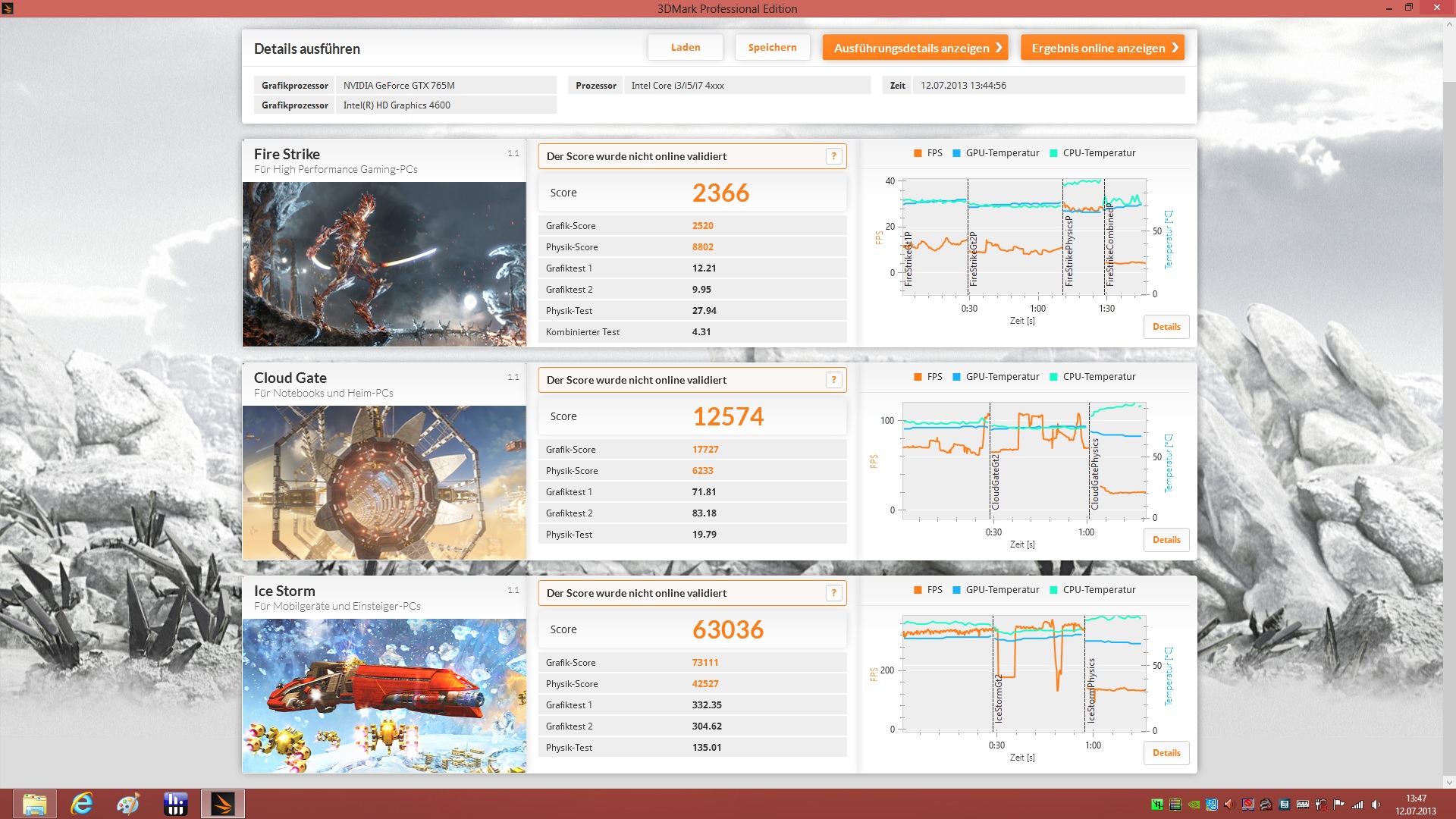Open Details for Ice Storm graph
Screen dimensions: 1456x819
[1166, 753]
